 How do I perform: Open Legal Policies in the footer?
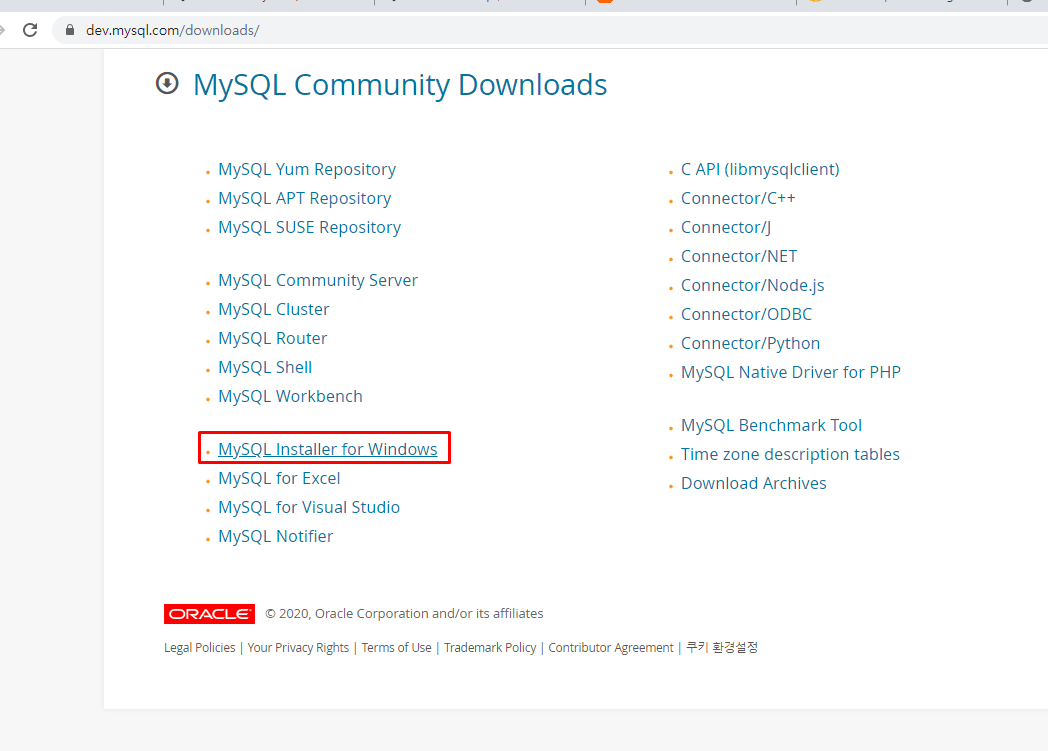(199, 647)
